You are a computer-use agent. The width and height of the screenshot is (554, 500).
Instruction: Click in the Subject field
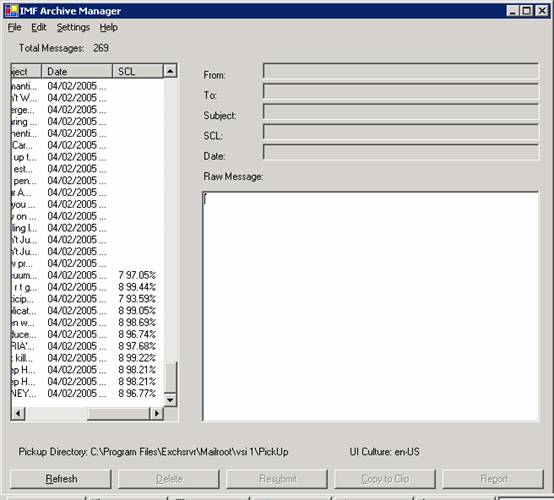point(401,111)
